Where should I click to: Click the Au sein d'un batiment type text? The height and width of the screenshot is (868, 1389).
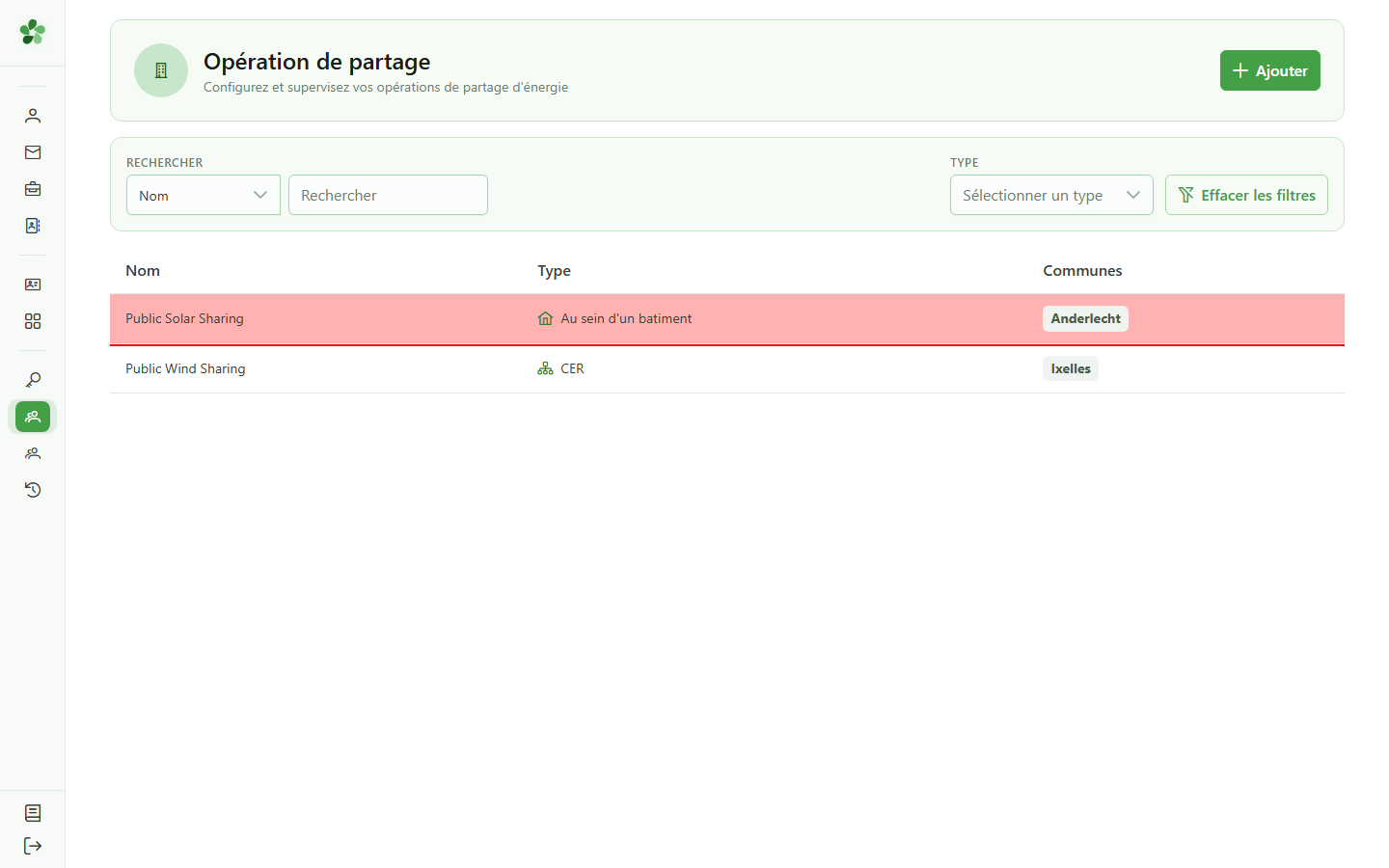tap(626, 318)
